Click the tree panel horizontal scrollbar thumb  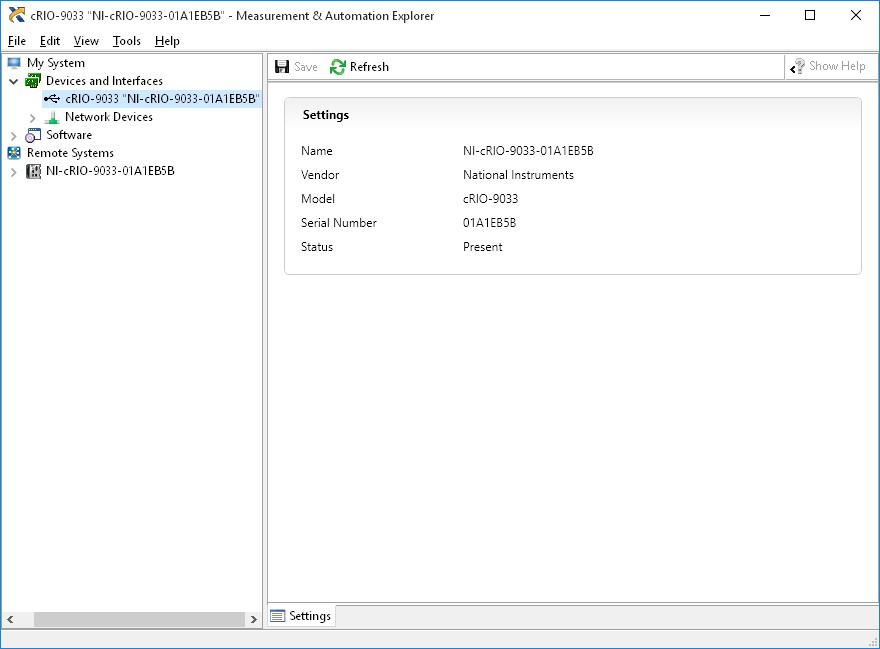(139, 619)
